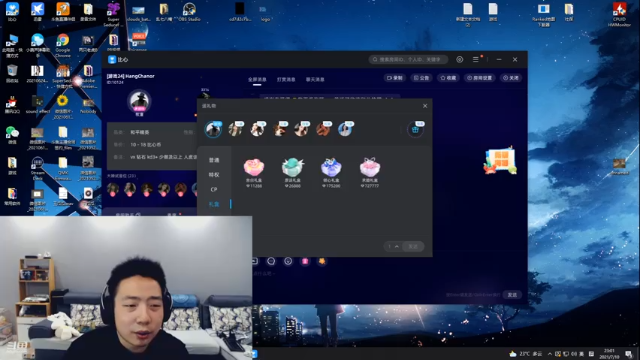Open 房间设置 room settings
Image resolution: width=640 pixels, height=360 pixels.
coord(480,78)
